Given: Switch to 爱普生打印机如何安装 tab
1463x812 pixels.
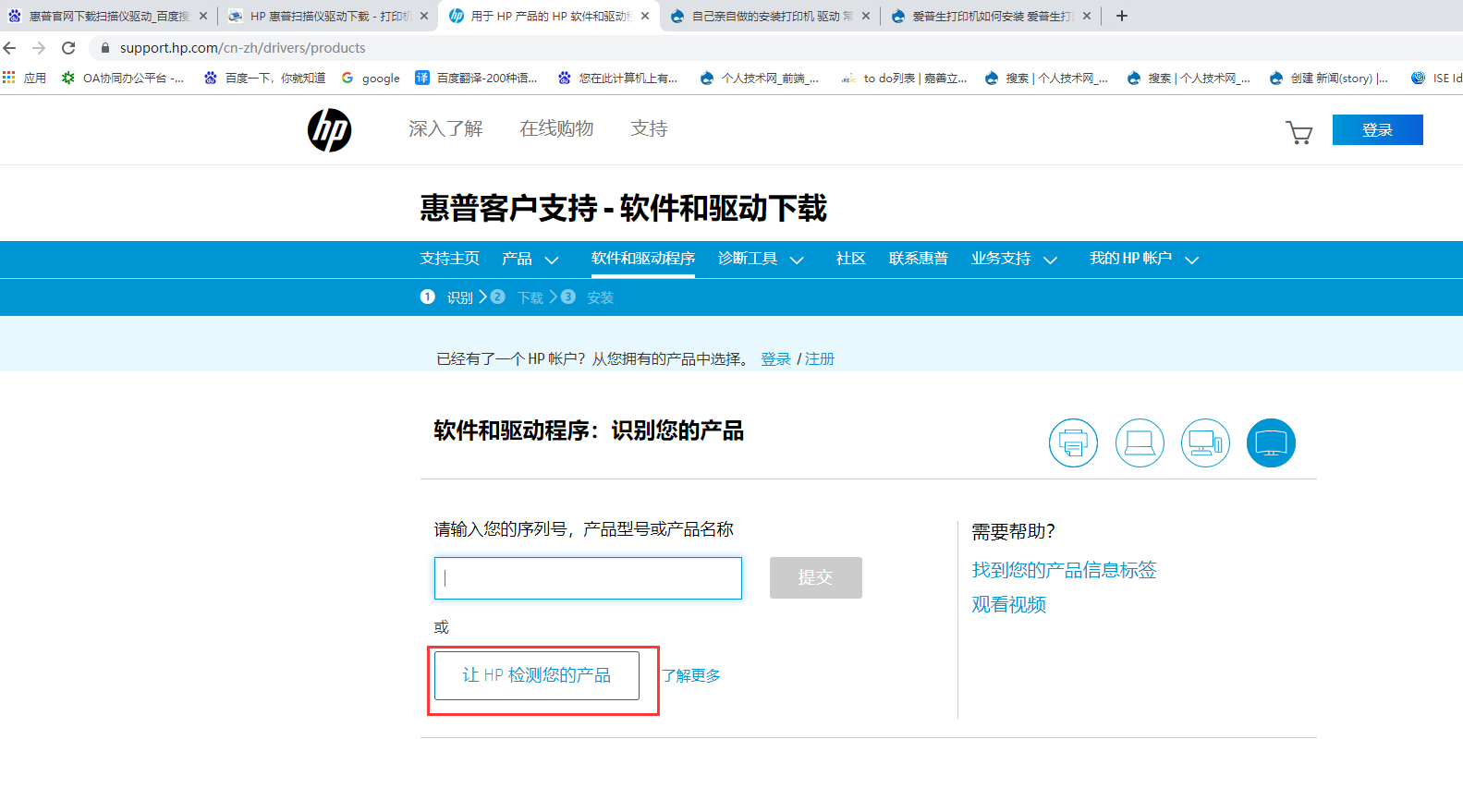Looking at the screenshot, I should click(990, 16).
